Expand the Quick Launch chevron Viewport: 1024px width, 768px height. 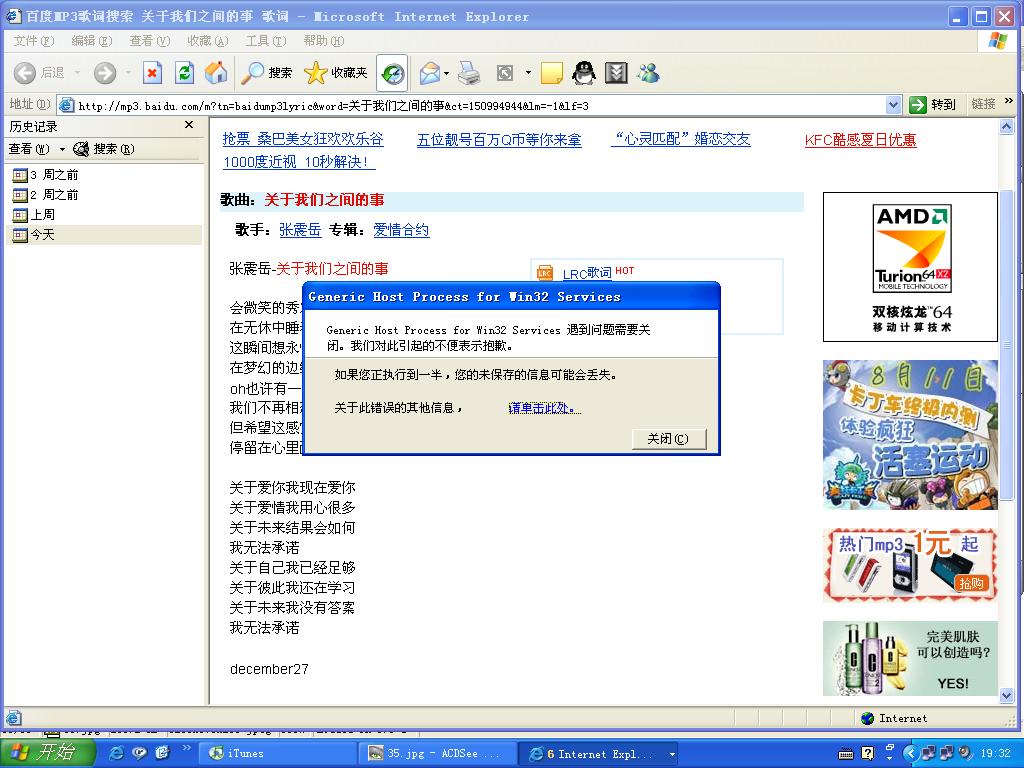[x=186, y=748]
